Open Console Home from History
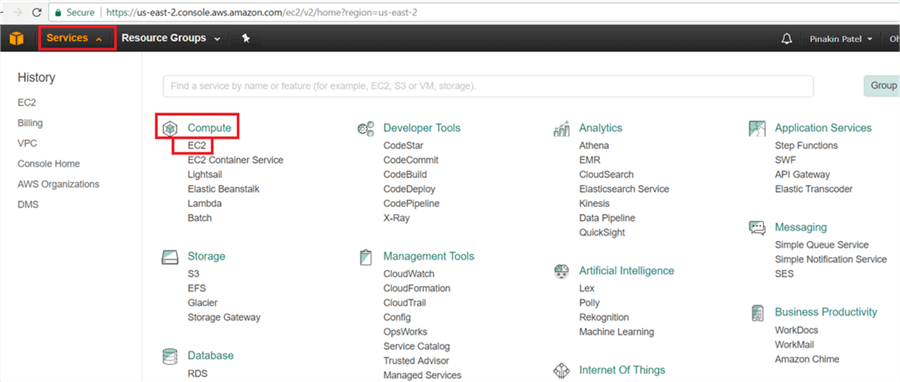This screenshot has height=382, width=900. (x=49, y=163)
